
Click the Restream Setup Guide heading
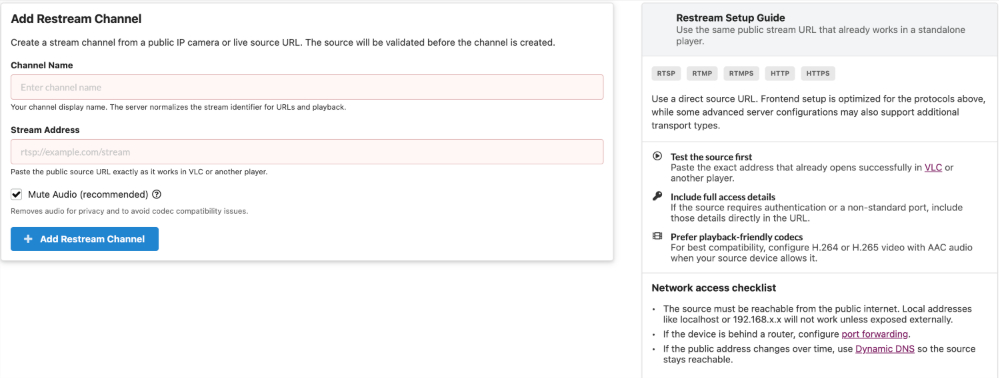coord(730,18)
